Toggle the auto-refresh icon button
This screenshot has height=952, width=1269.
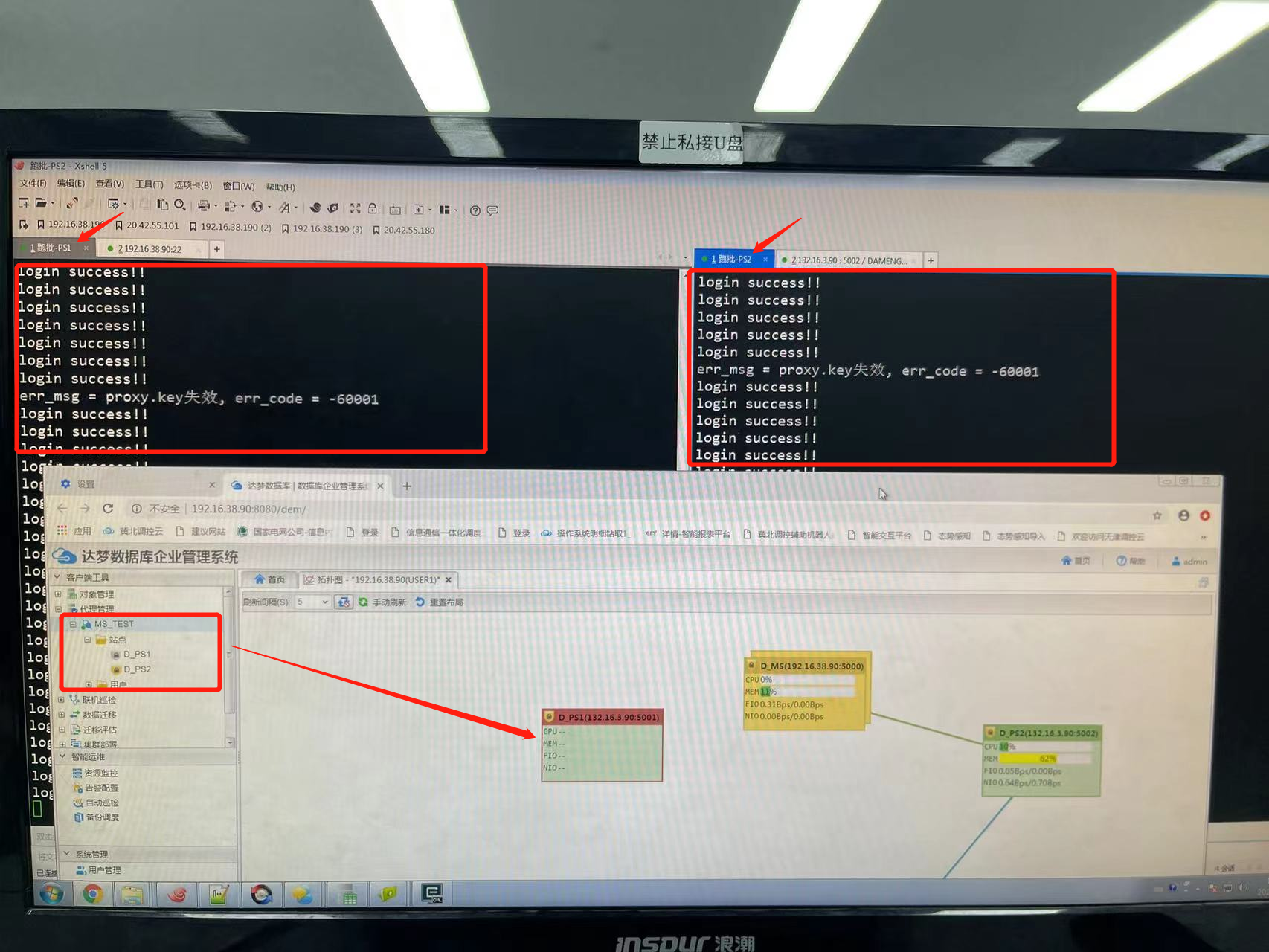(343, 602)
